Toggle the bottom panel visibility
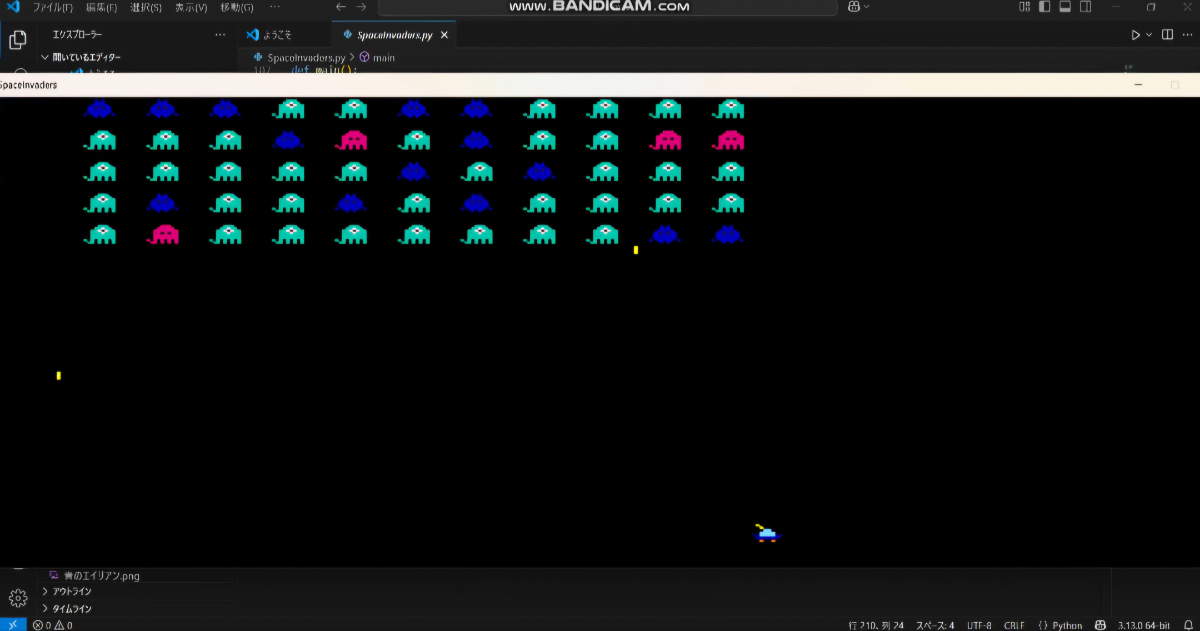 [x=1066, y=7]
